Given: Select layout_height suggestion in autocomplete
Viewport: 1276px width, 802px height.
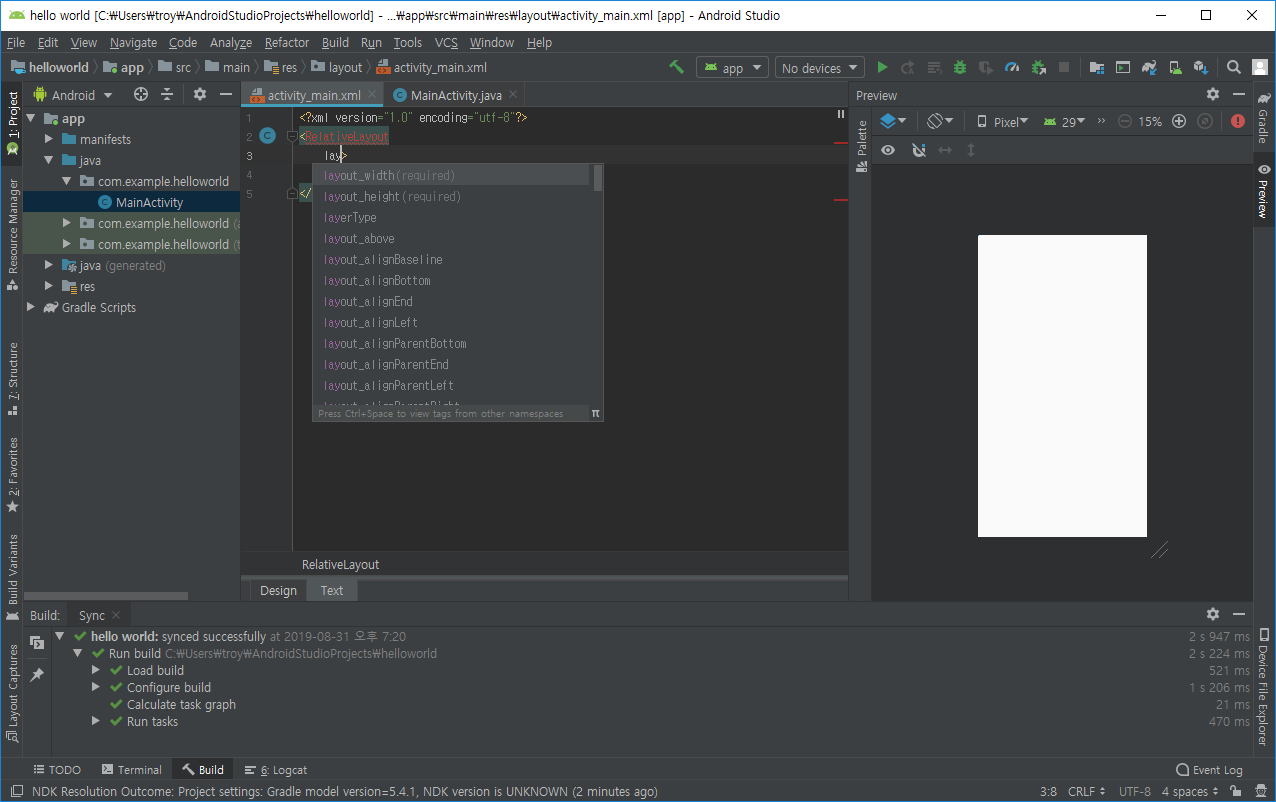Looking at the screenshot, I should (x=451, y=196).
